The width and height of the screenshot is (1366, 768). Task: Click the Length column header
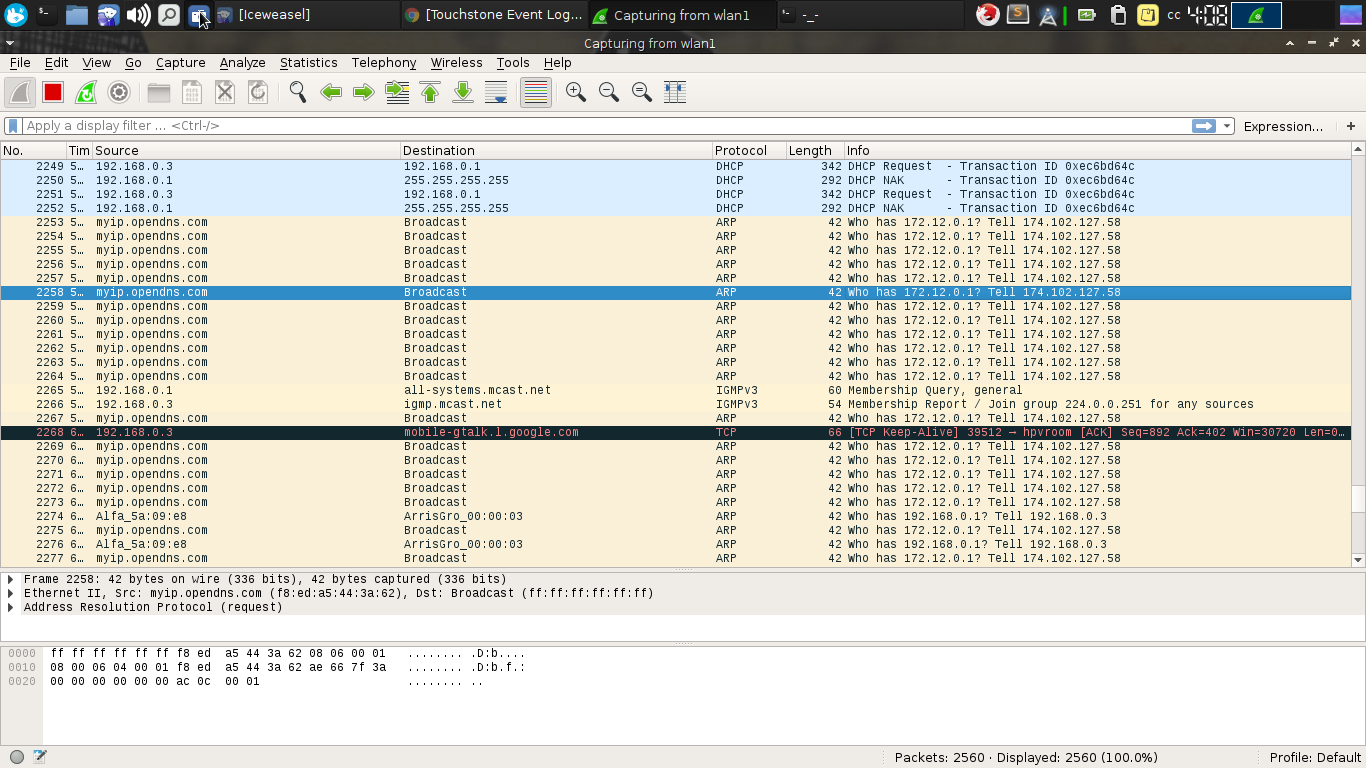pos(815,150)
